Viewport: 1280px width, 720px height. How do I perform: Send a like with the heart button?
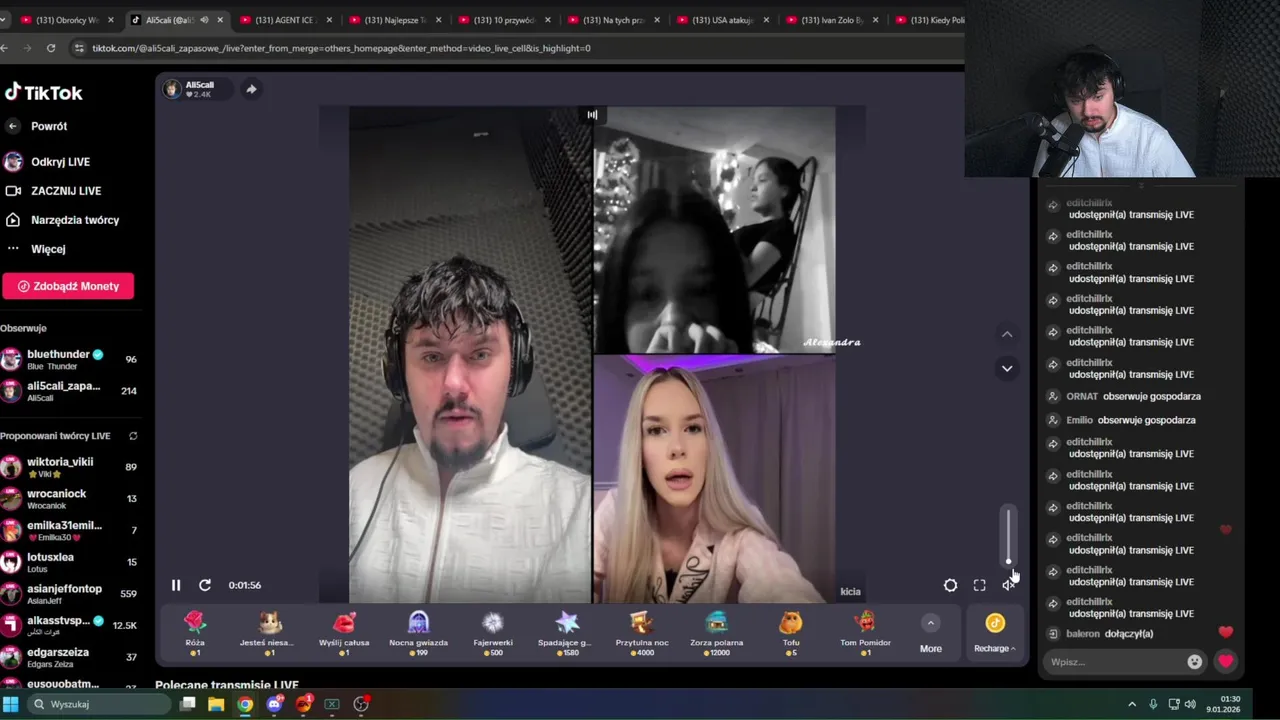[x=1225, y=662]
